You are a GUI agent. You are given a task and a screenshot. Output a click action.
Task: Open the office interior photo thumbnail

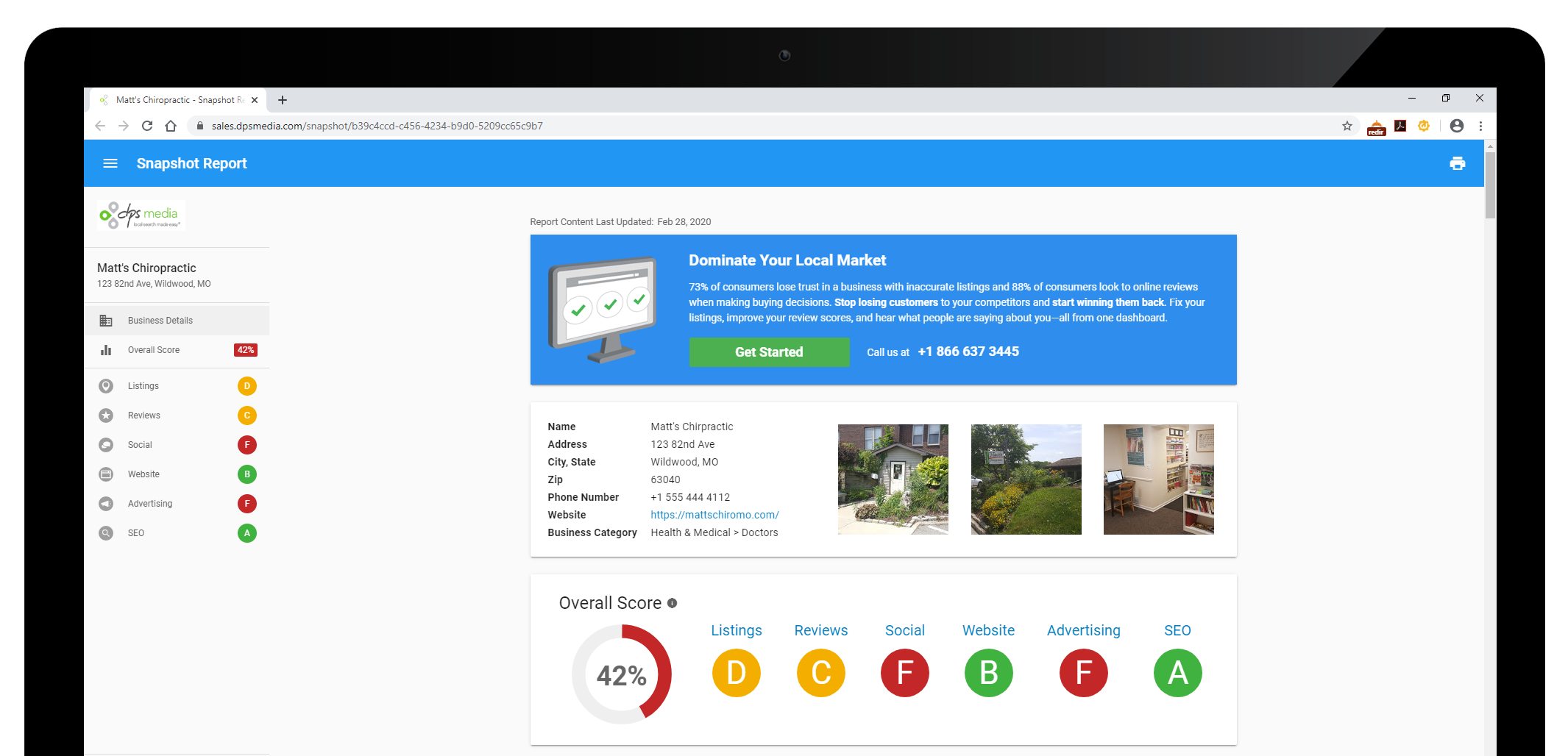[1158, 479]
